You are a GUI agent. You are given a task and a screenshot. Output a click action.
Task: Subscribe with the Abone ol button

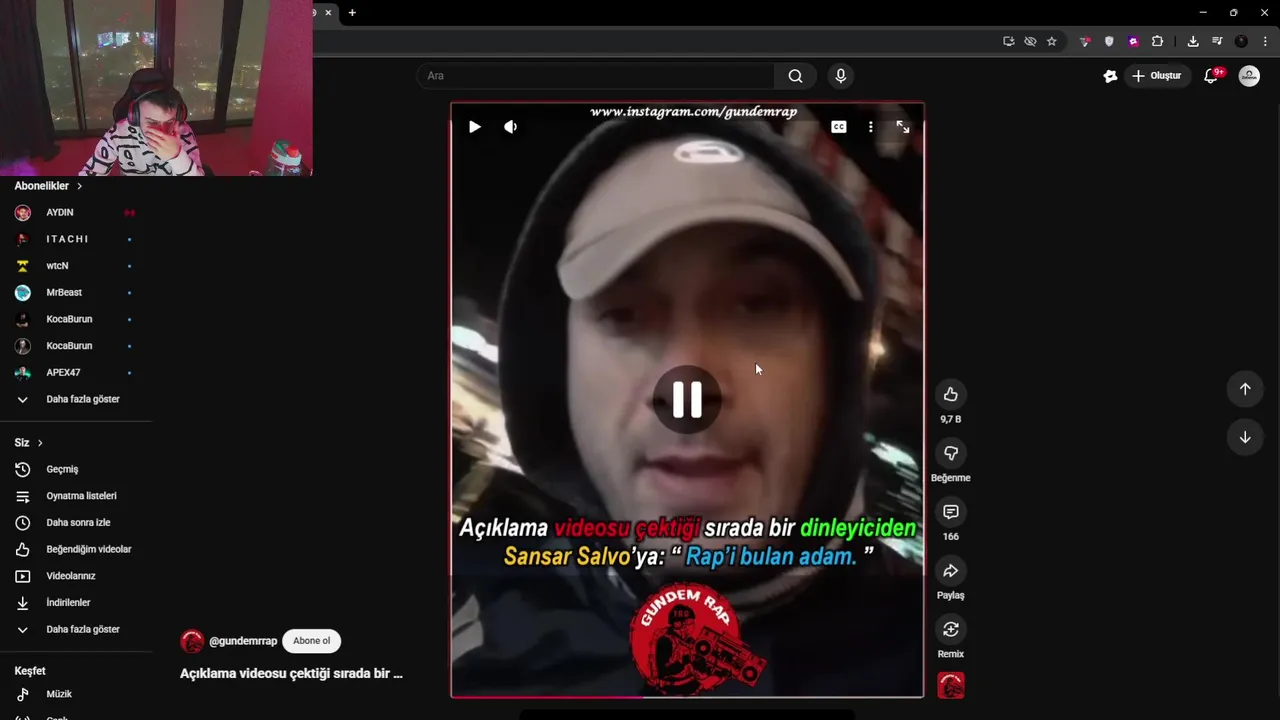coord(311,641)
